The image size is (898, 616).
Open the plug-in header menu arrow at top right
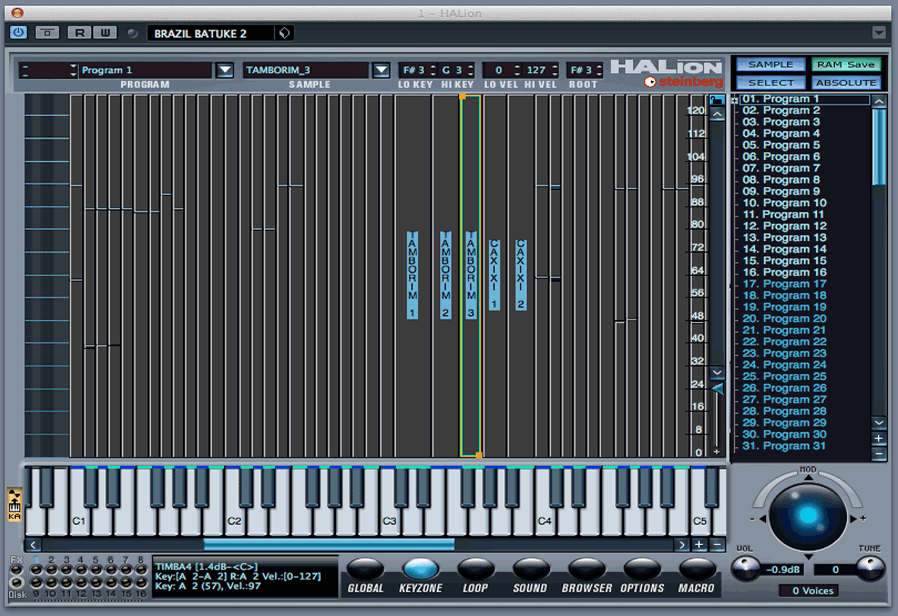pyautogui.click(x=879, y=32)
